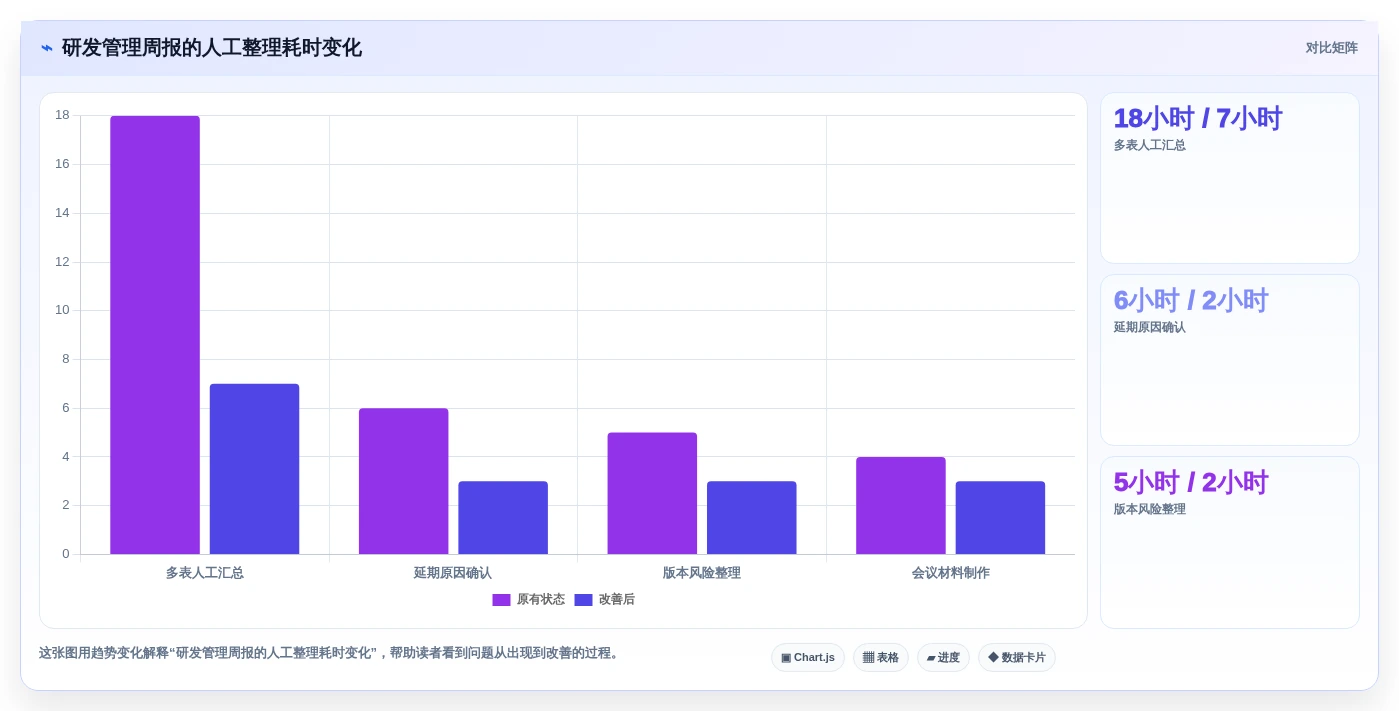The height and width of the screenshot is (711, 1399).
Task: Click the purple 原有状态 legend swatch
Action: tap(501, 600)
